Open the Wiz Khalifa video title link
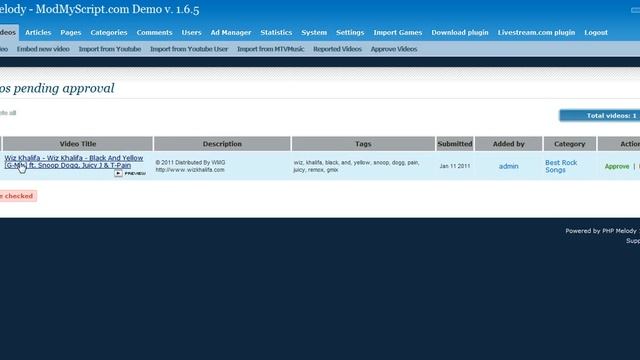The width and height of the screenshot is (640, 360). pyautogui.click(x=74, y=162)
